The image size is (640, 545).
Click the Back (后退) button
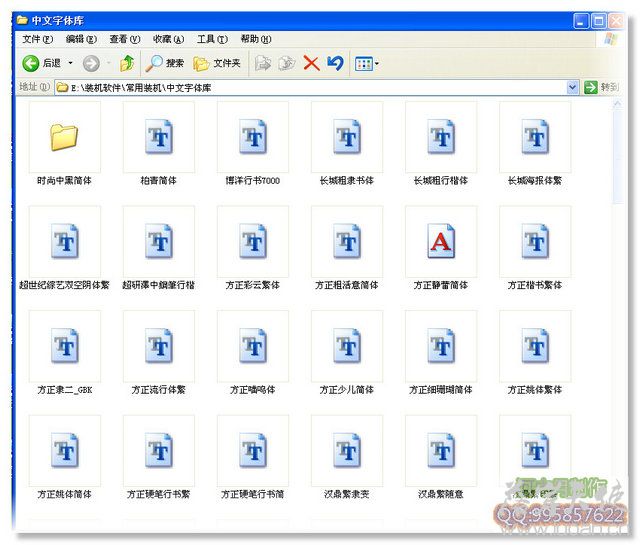click(x=41, y=63)
